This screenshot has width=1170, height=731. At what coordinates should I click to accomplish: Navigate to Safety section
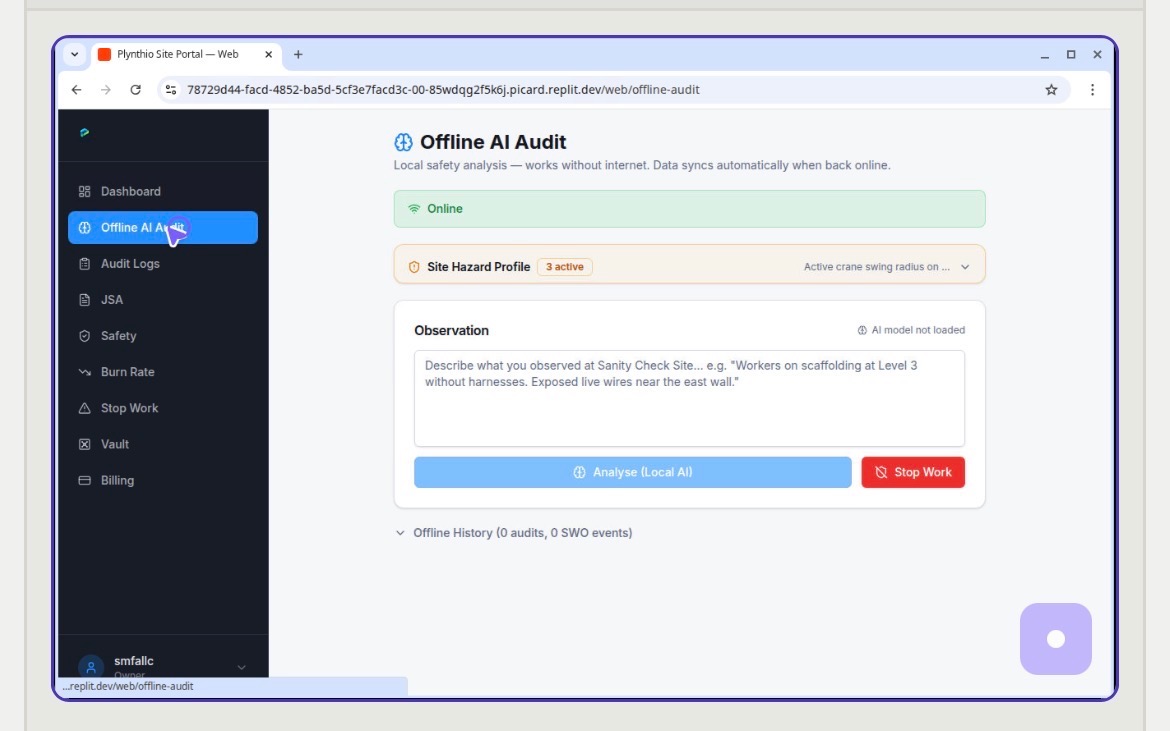click(x=163, y=336)
